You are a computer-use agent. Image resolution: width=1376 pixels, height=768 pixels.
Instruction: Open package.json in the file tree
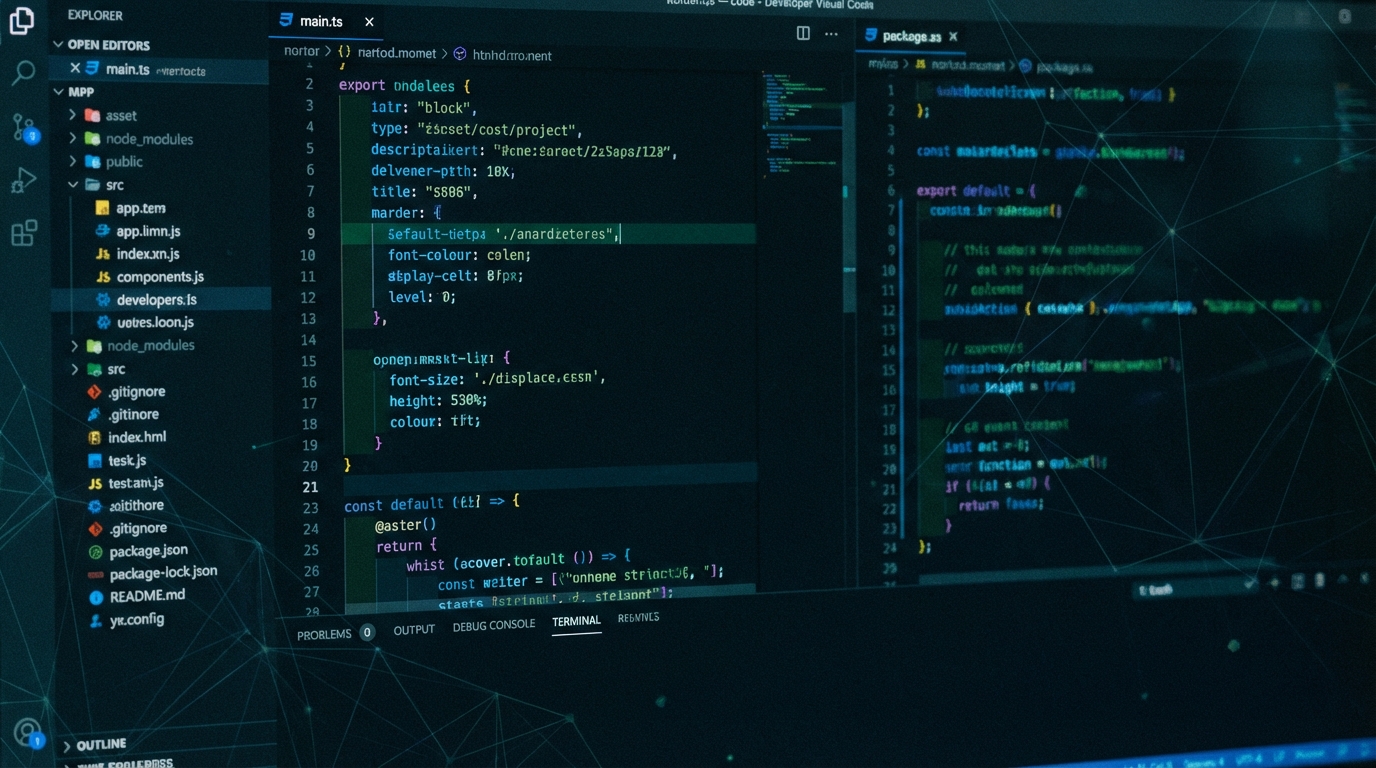point(148,551)
